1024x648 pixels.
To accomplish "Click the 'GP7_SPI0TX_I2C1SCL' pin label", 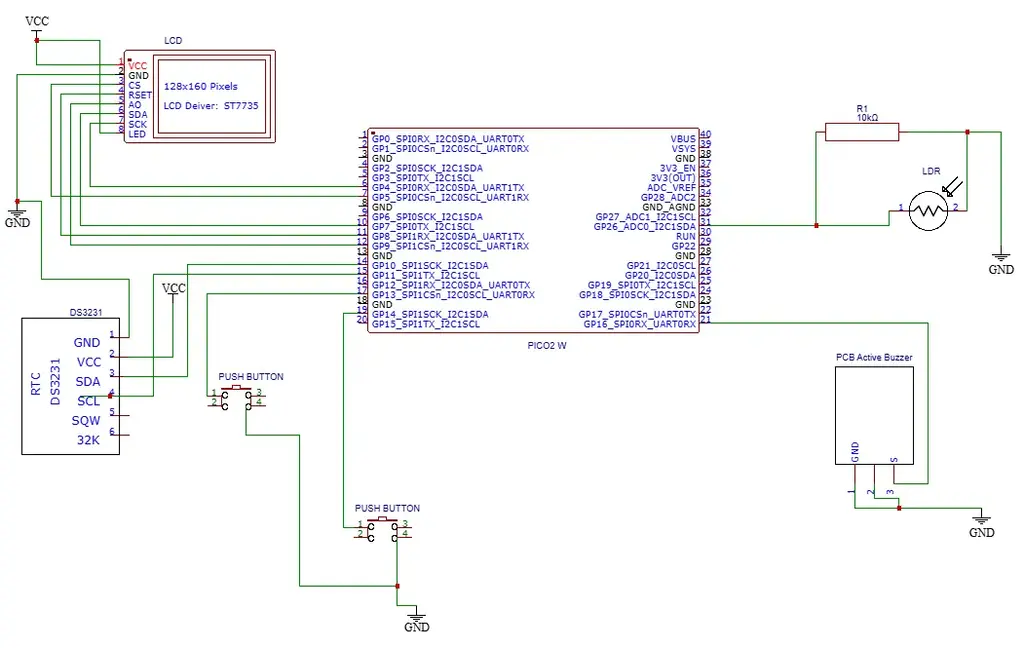I will [423, 227].
